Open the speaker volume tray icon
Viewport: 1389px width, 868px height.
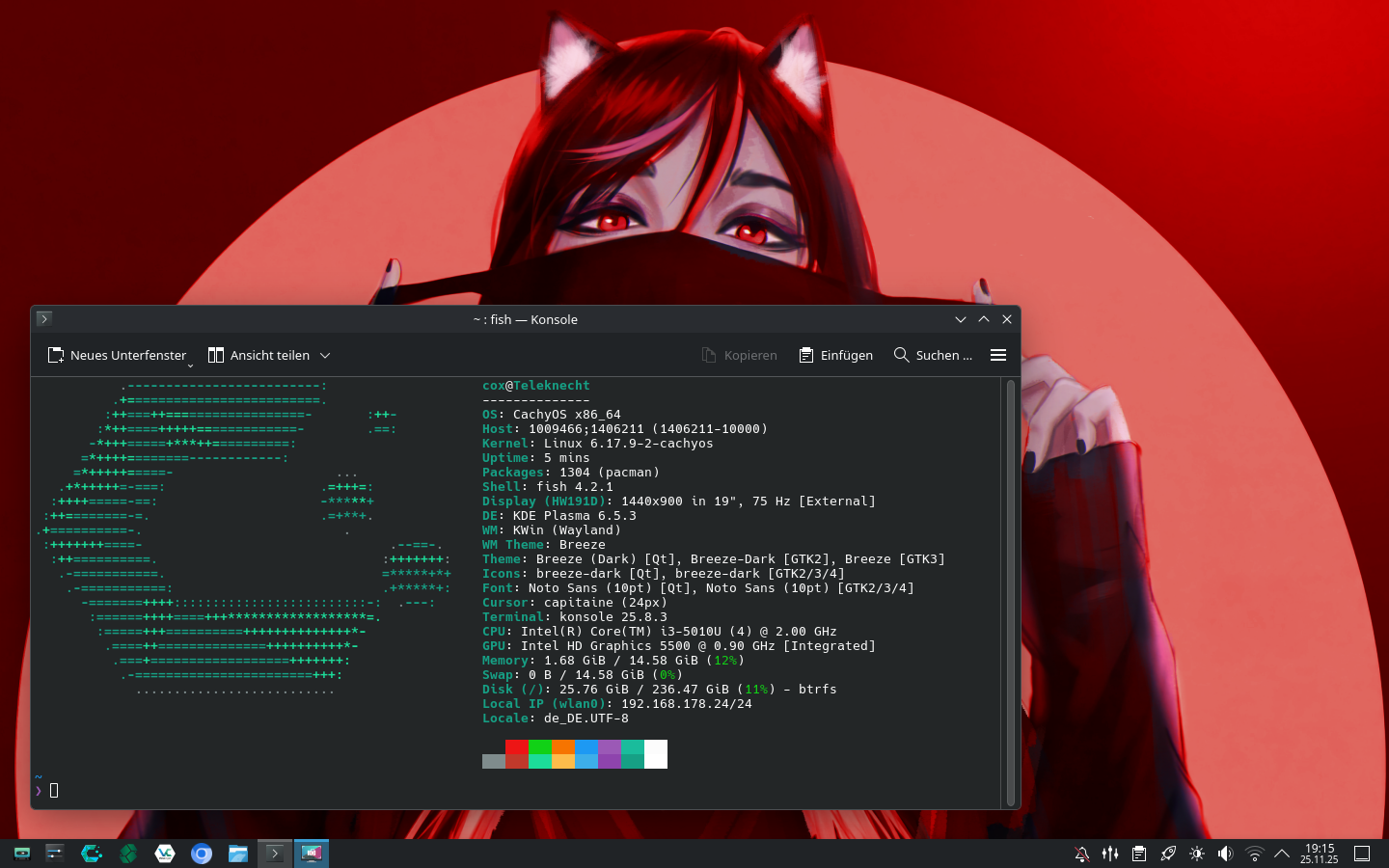1225,854
